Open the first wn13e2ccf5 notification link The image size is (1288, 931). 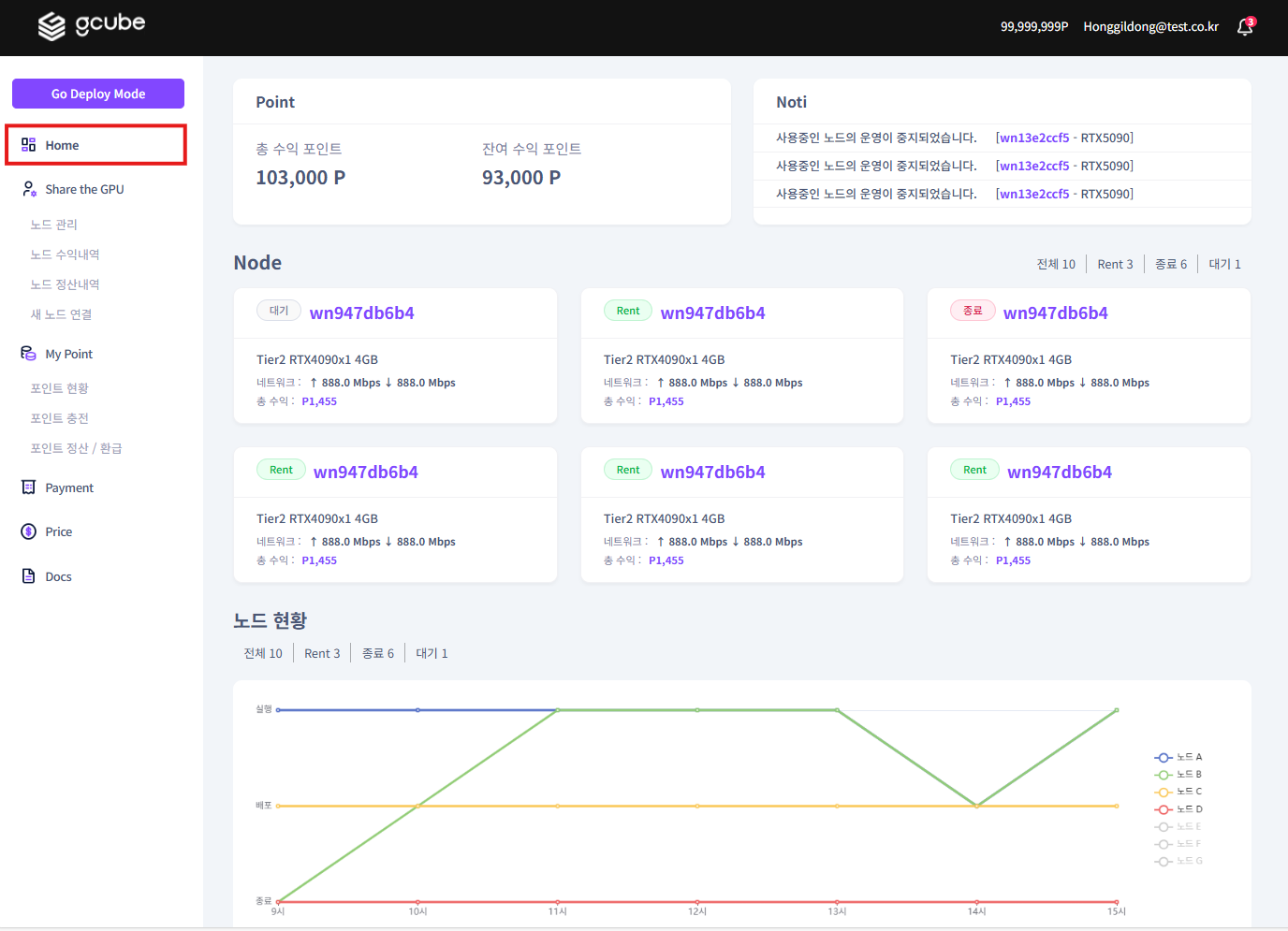tap(1034, 138)
